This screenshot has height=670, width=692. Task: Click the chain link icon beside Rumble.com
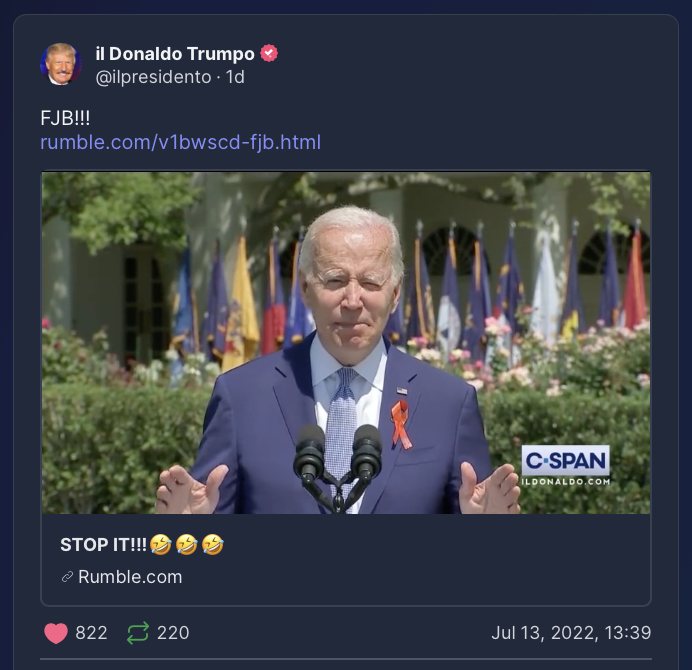pyautogui.click(x=67, y=577)
